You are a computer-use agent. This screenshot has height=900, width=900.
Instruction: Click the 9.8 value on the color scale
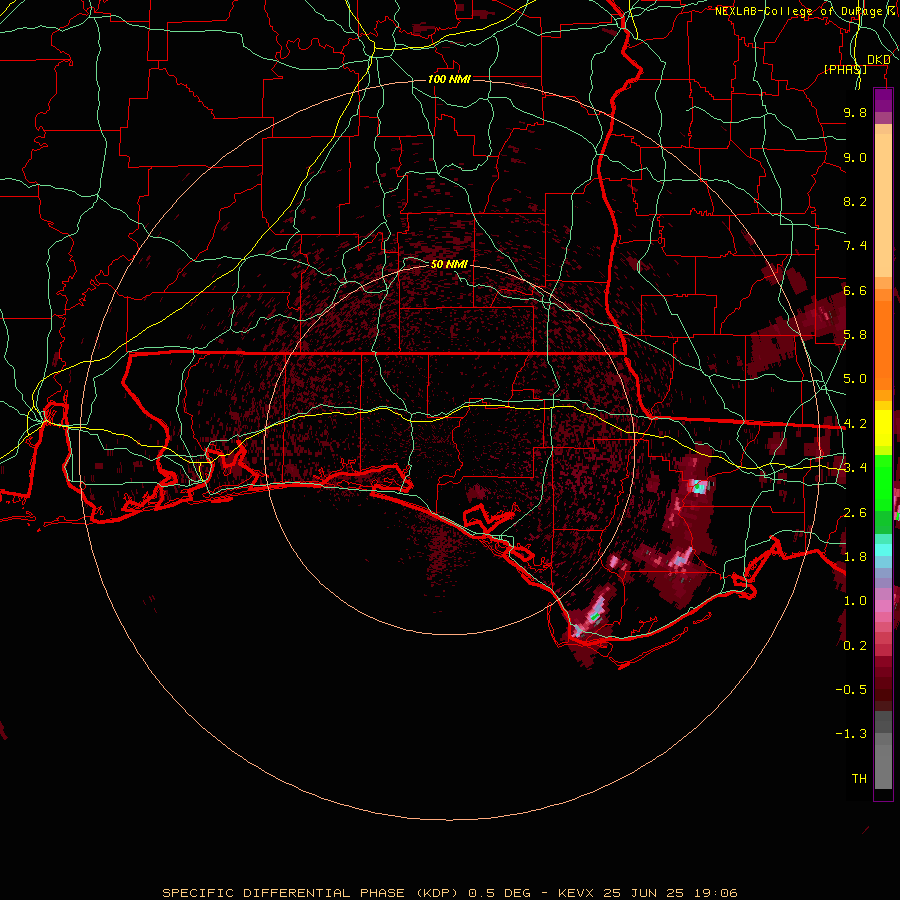pyautogui.click(x=855, y=112)
